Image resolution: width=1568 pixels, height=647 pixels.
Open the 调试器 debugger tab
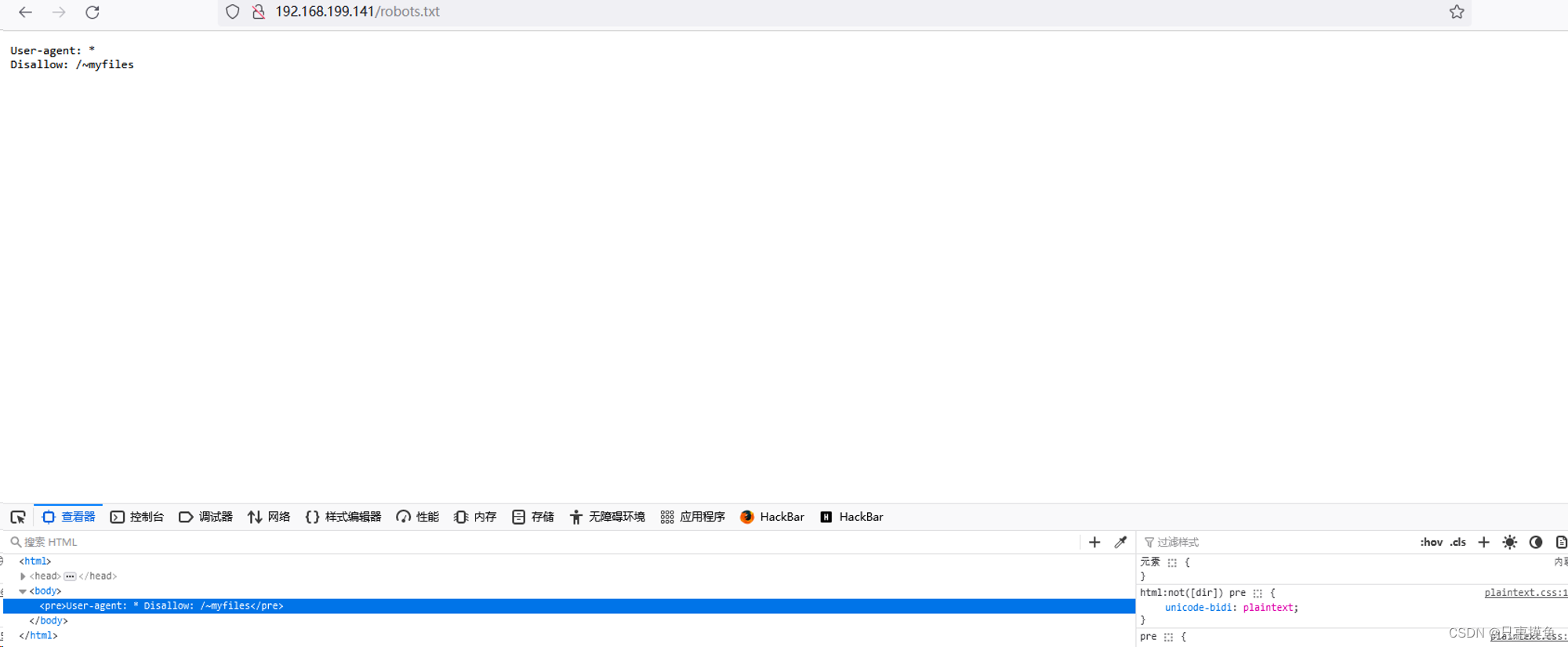(206, 517)
